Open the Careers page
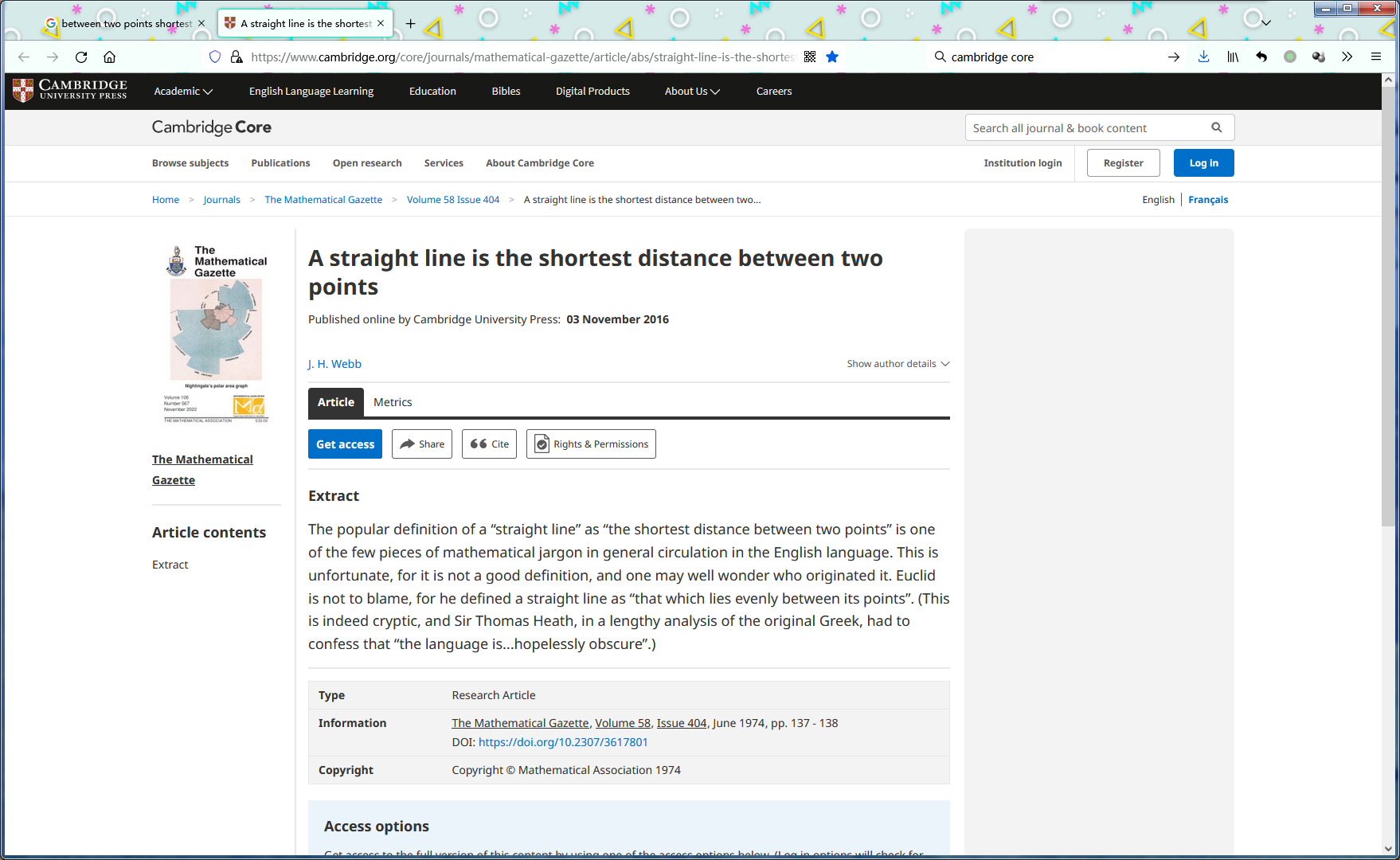The height and width of the screenshot is (860, 1400). (x=774, y=92)
